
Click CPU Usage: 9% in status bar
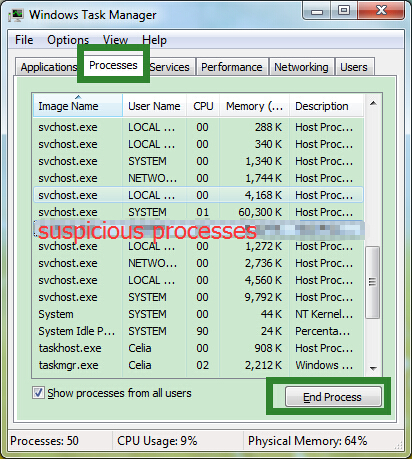[x=157, y=441]
